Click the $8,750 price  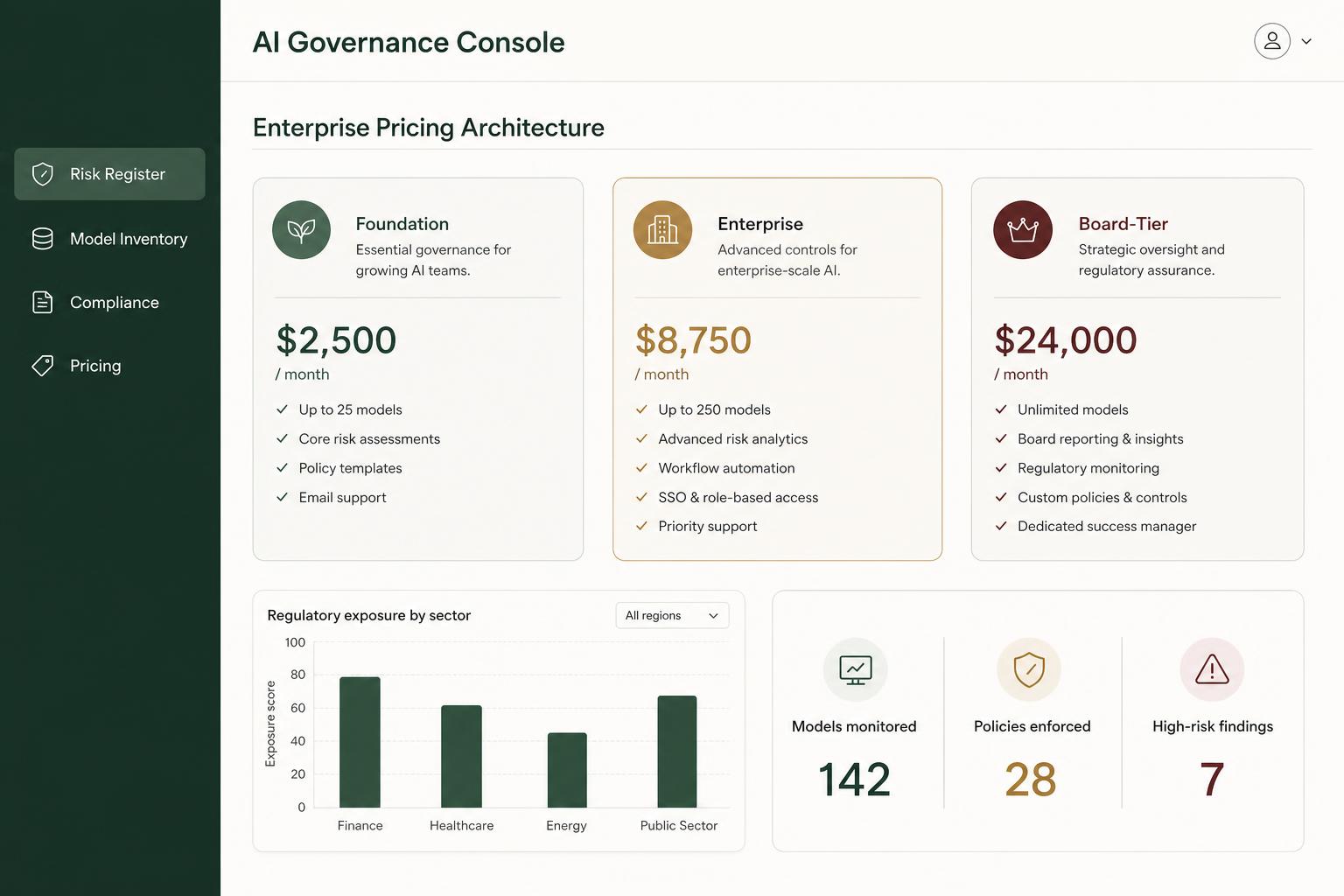coord(693,340)
